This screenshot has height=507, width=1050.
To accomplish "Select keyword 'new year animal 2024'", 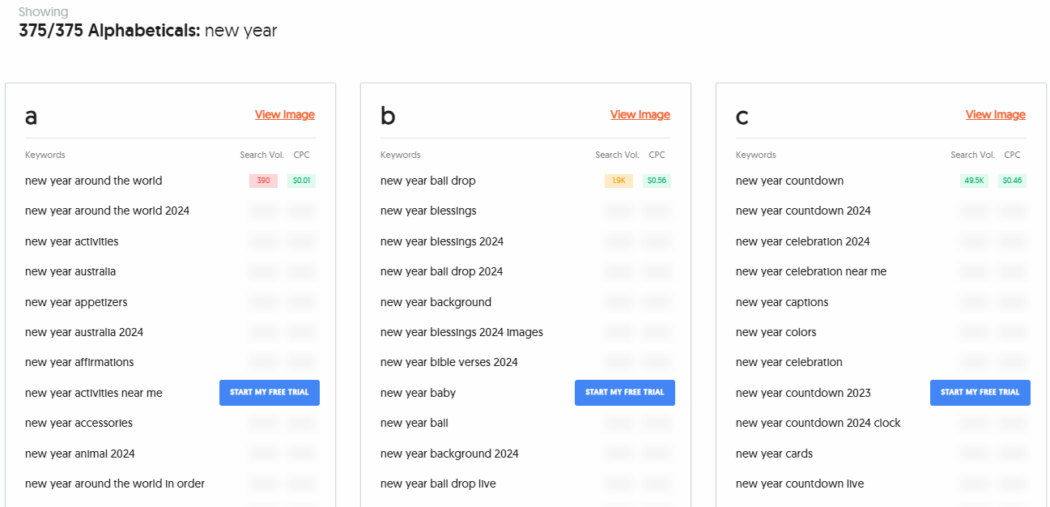I will [x=80, y=453].
